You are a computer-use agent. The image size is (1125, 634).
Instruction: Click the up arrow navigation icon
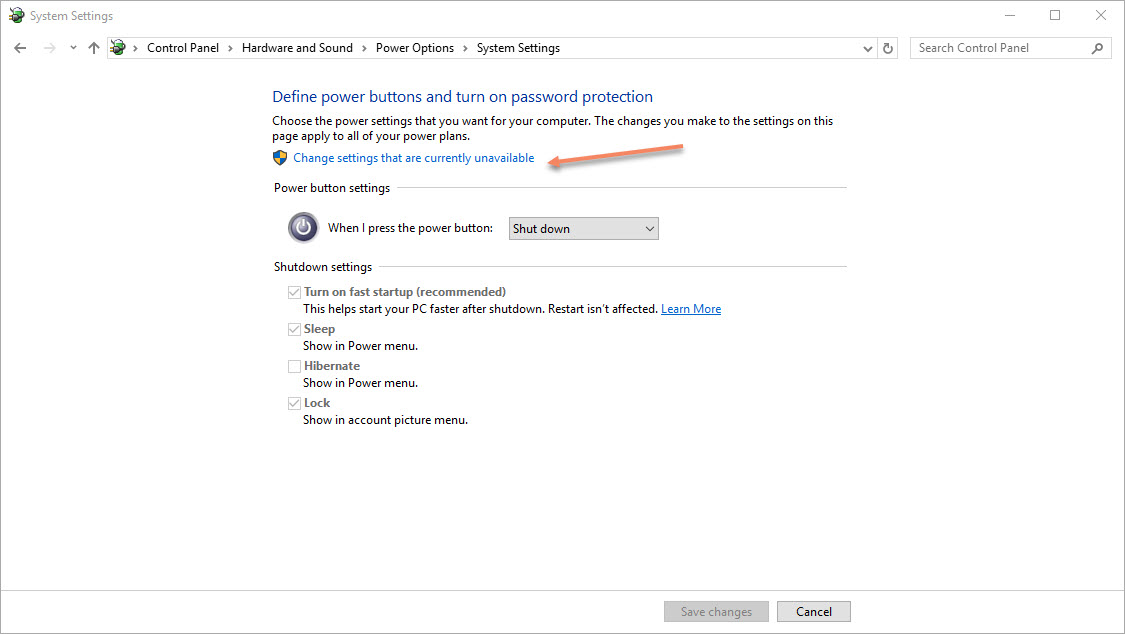point(93,47)
